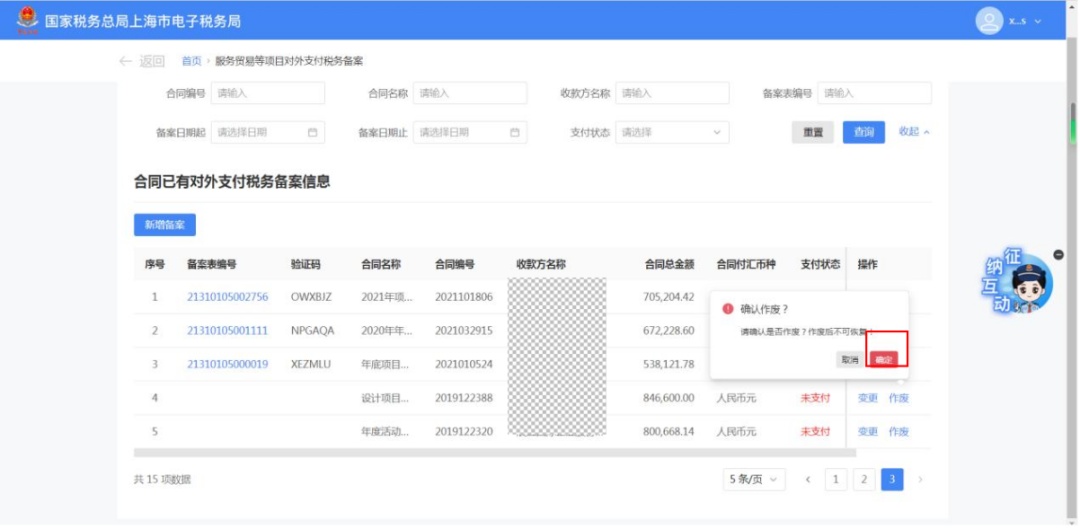1080x529 pixels.
Task: Click contract number 2021032915
Action: (x=464, y=331)
